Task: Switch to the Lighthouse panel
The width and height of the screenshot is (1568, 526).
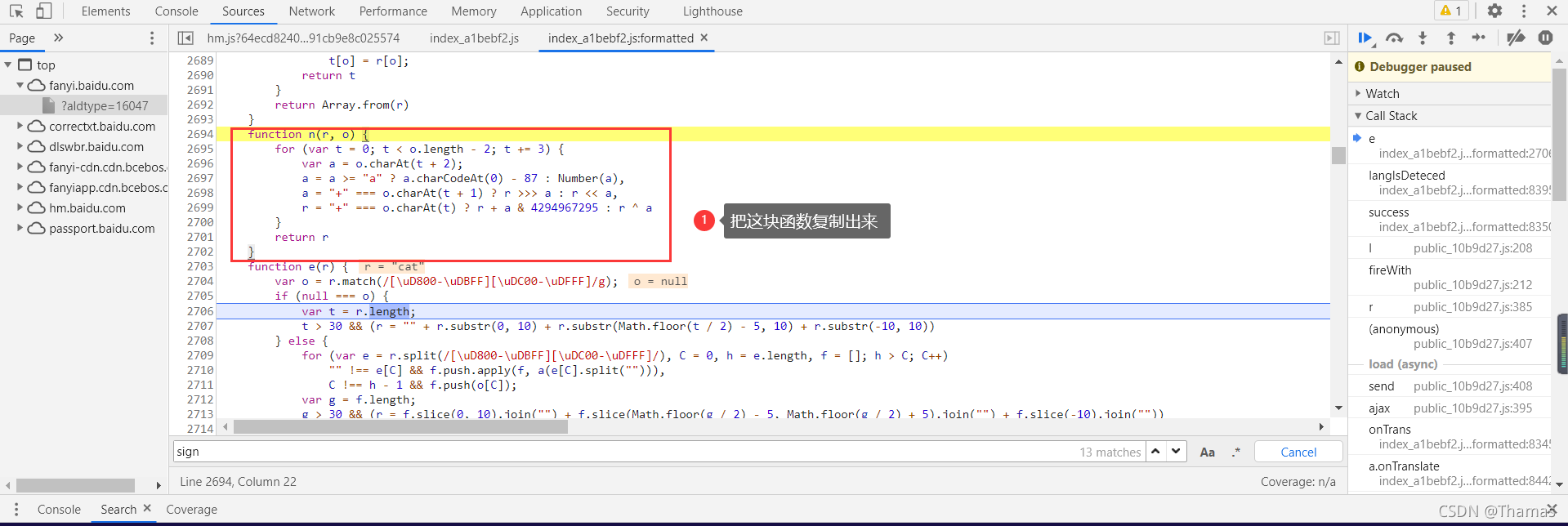Action: pos(713,11)
